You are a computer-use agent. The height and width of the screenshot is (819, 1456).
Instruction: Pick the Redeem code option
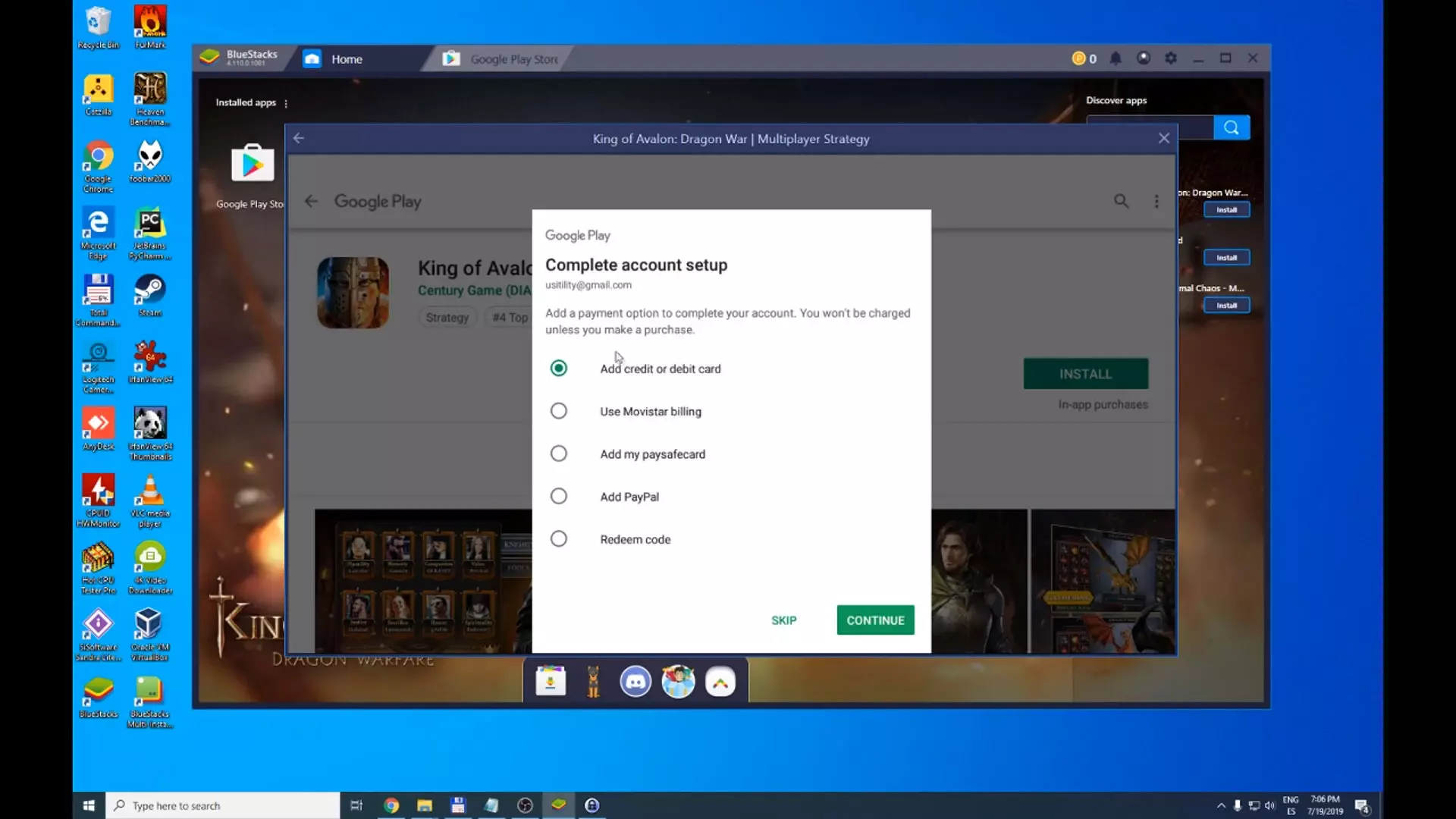coord(559,539)
